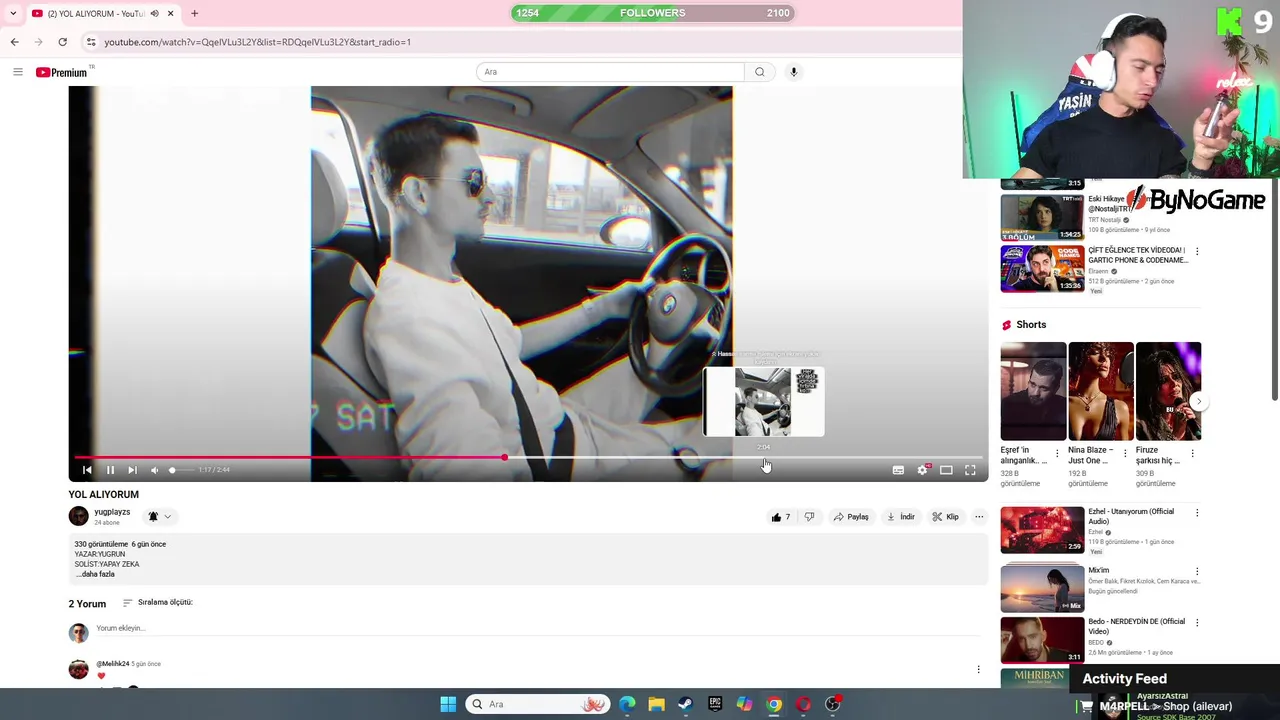Open options for Eşref'in alınganlık short

[x=1057, y=453]
